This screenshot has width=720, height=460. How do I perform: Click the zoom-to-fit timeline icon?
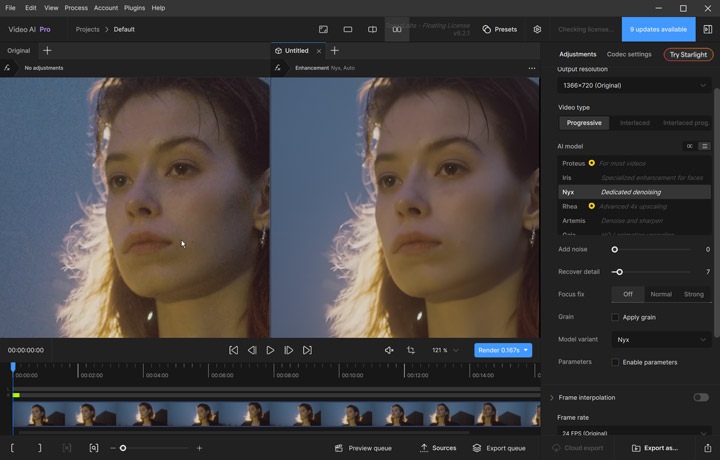(x=94, y=448)
